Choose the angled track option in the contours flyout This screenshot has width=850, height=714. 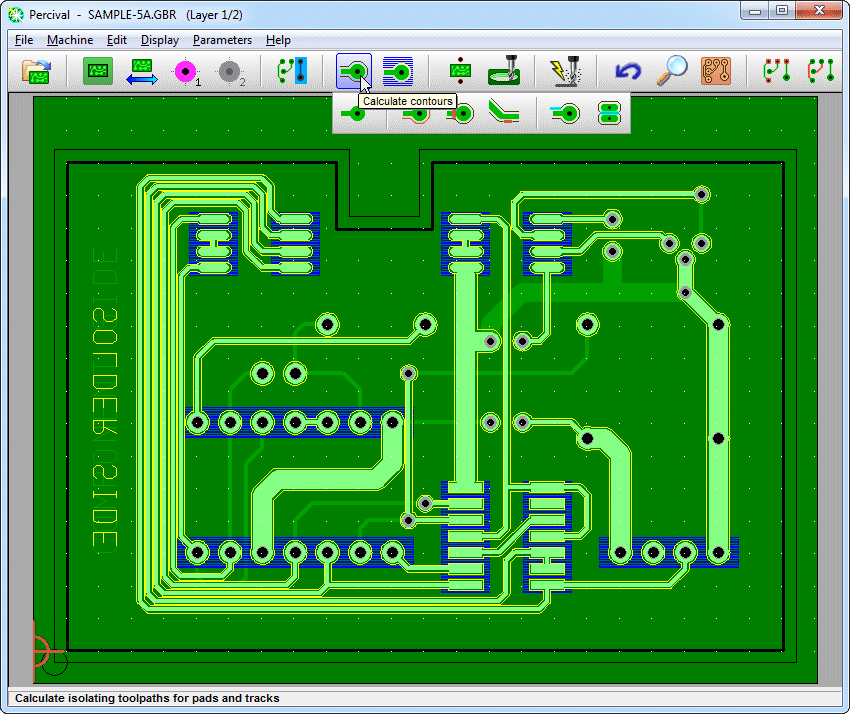coord(504,114)
